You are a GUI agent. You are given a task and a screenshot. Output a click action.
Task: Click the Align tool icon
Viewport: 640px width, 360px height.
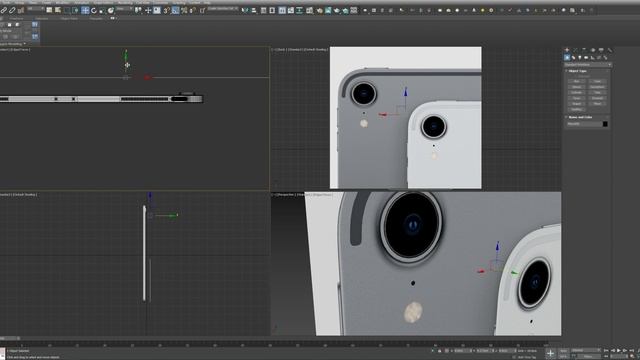(253, 10)
